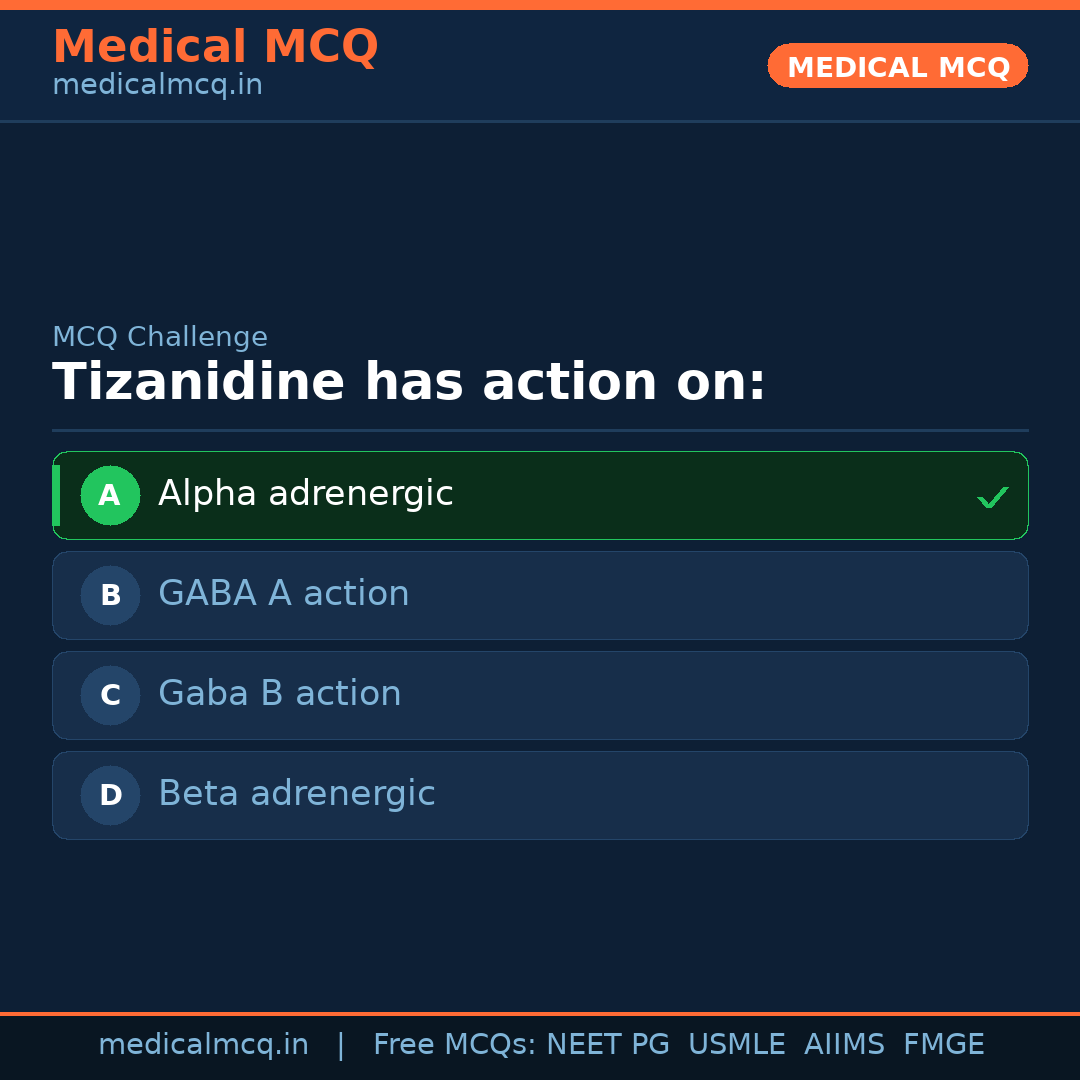Select the GABA A action answer
1080x1080 pixels.
click(284, 594)
